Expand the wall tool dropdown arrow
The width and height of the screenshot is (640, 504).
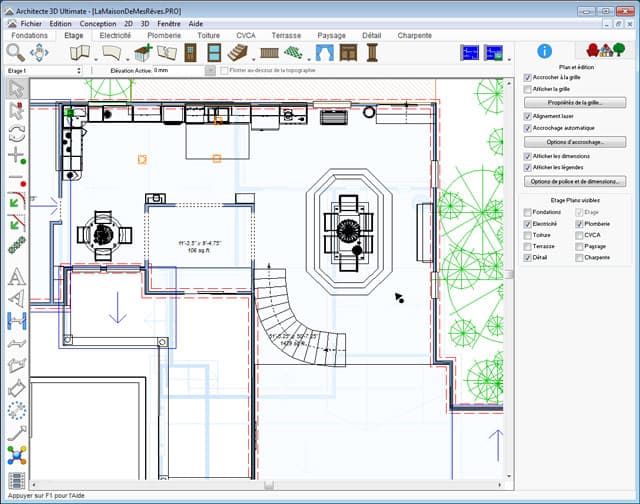(96, 60)
